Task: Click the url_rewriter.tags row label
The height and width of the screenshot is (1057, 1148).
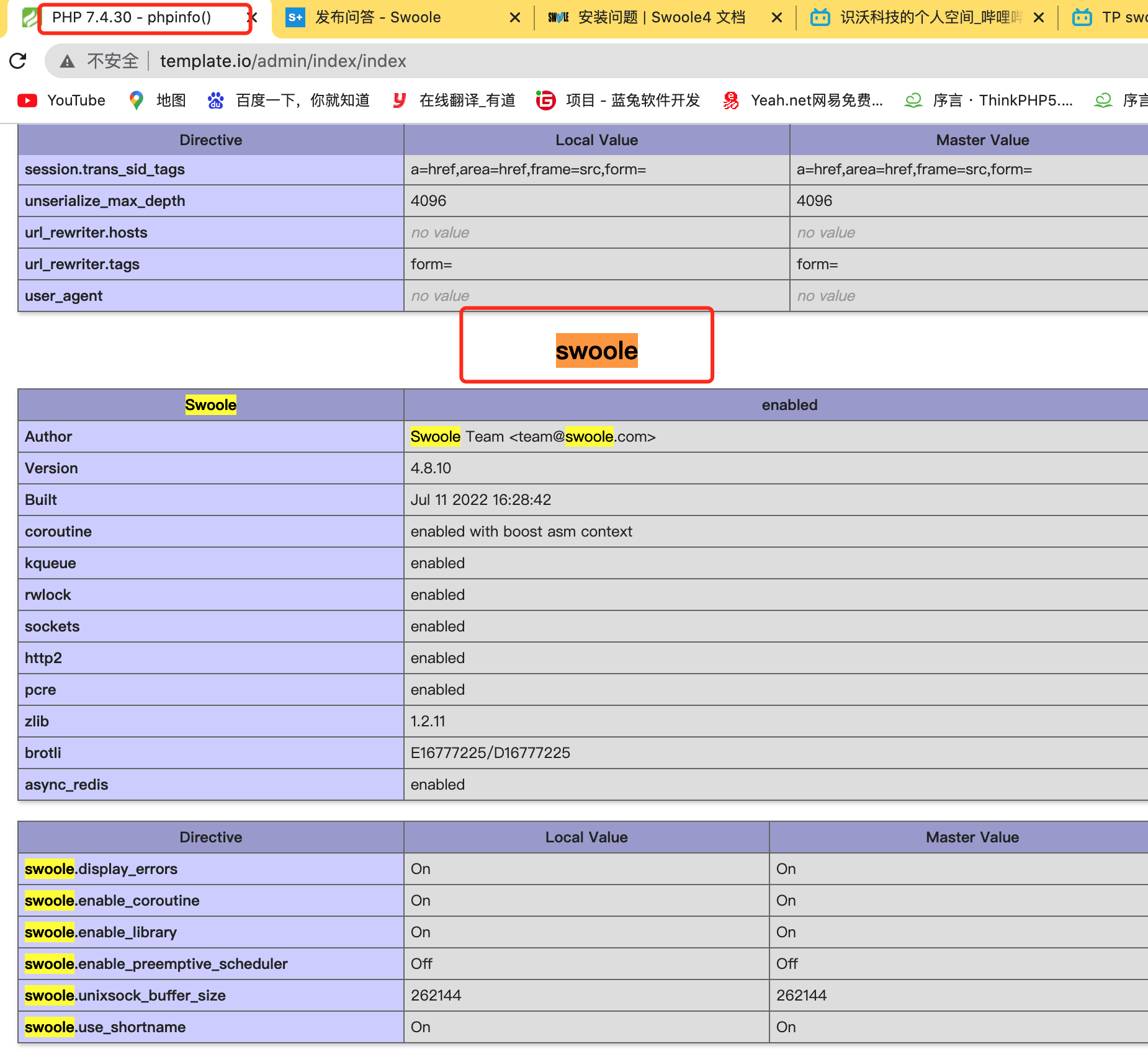Action: coord(82,264)
